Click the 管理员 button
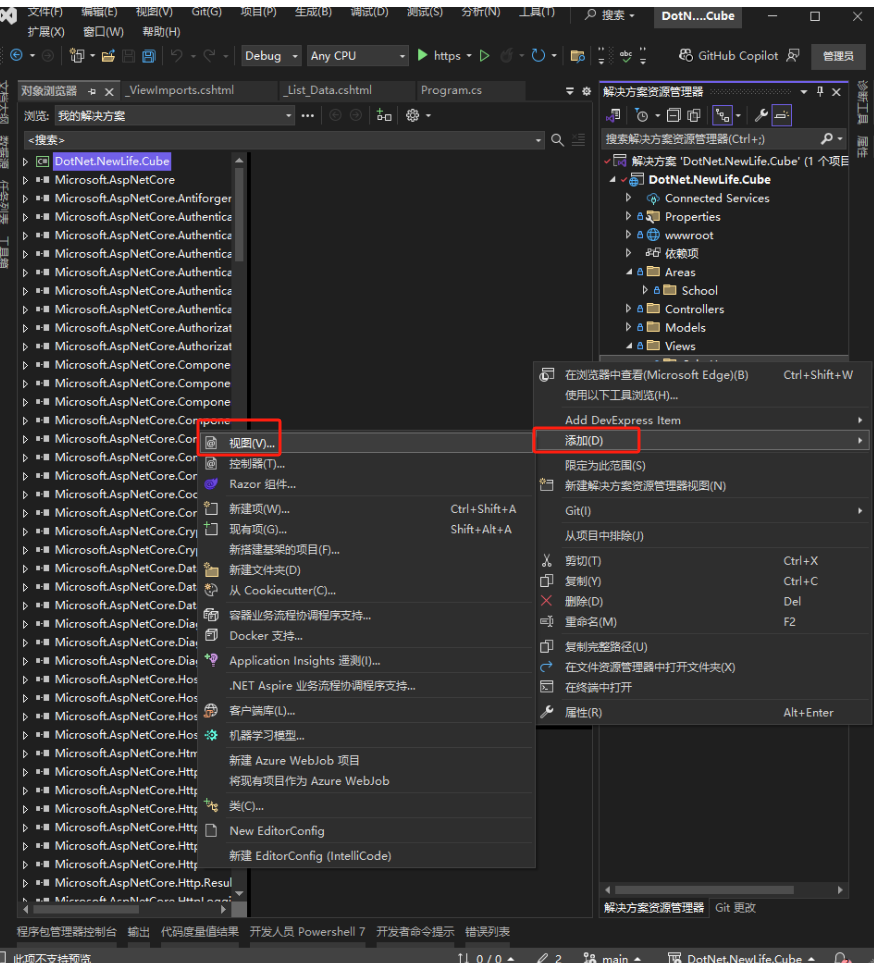874x963 pixels. point(838,57)
